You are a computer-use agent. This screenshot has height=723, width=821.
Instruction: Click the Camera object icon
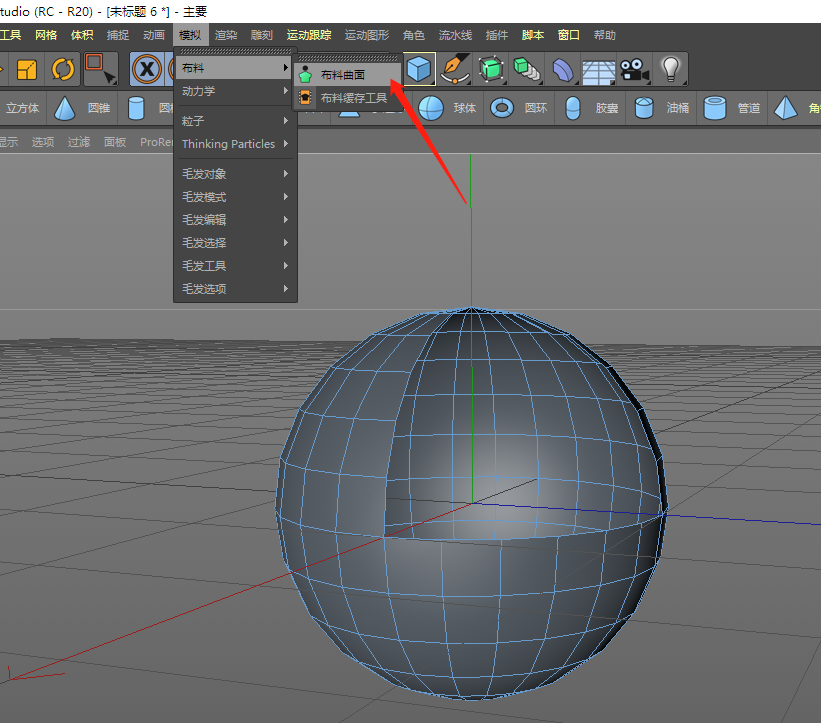click(x=632, y=69)
